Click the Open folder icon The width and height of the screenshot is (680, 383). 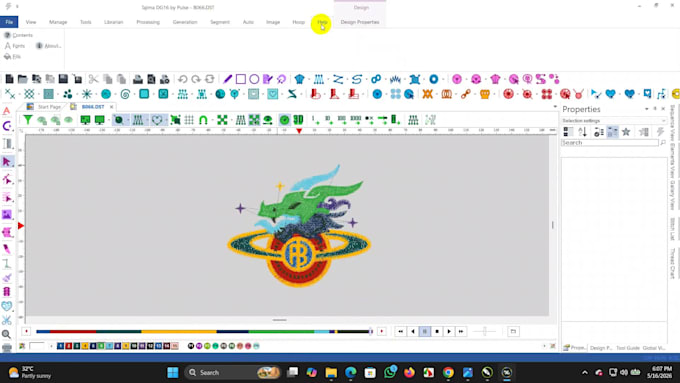pos(23,79)
